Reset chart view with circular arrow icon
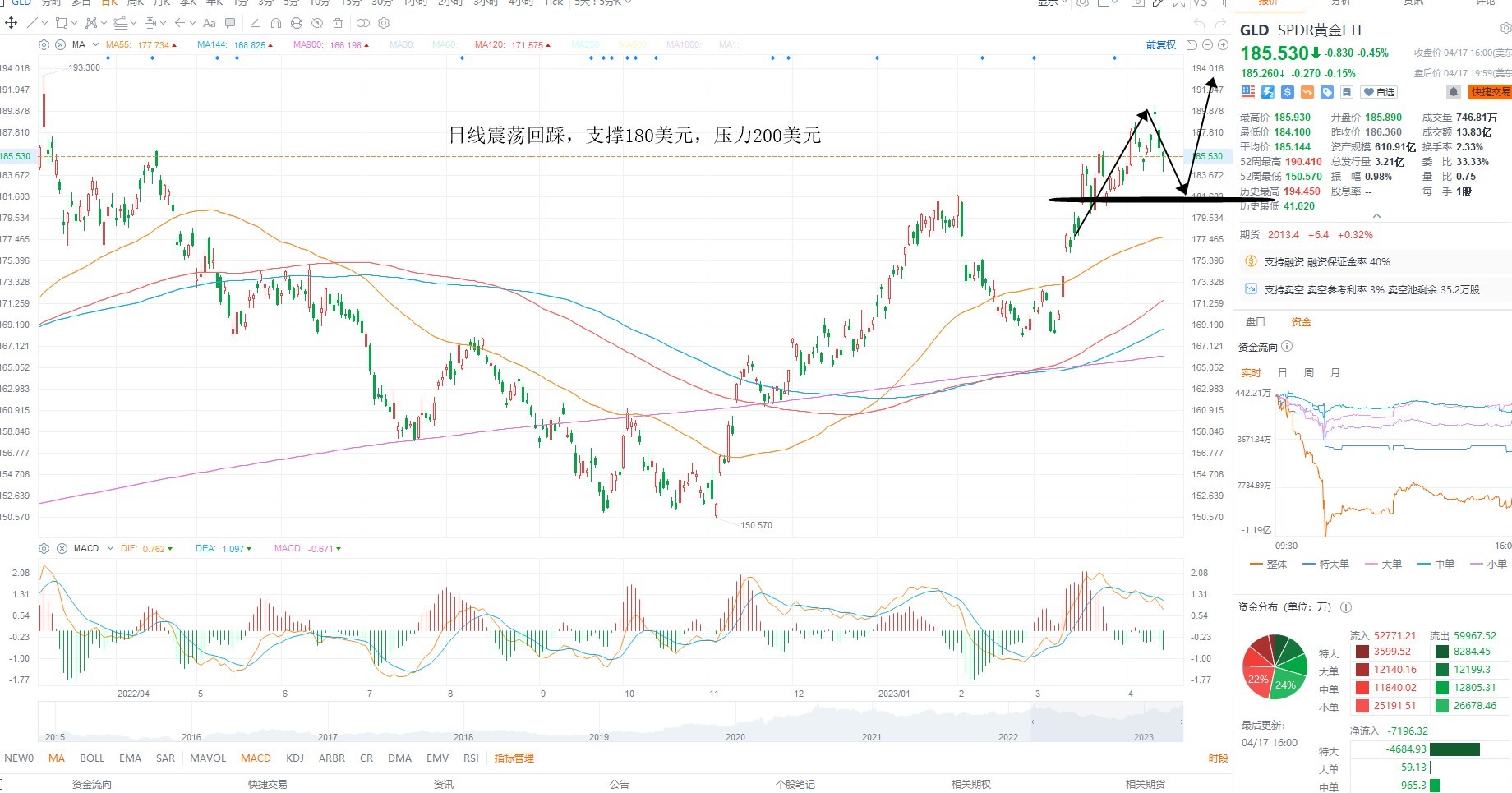Image resolution: width=1512 pixels, height=793 pixels. pos(1192,45)
